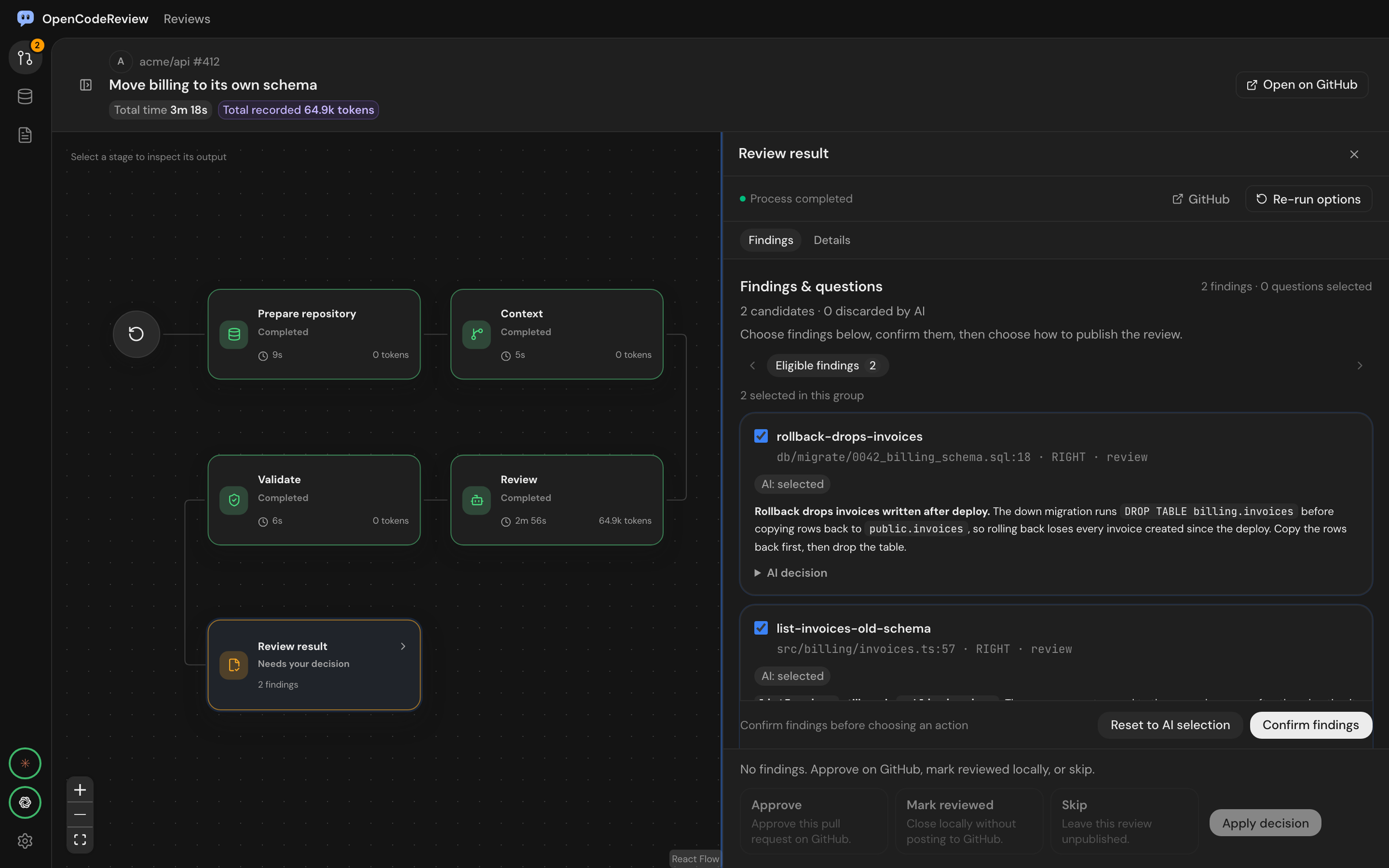
Task: Open the pull requests sidebar icon
Action: coord(25,58)
